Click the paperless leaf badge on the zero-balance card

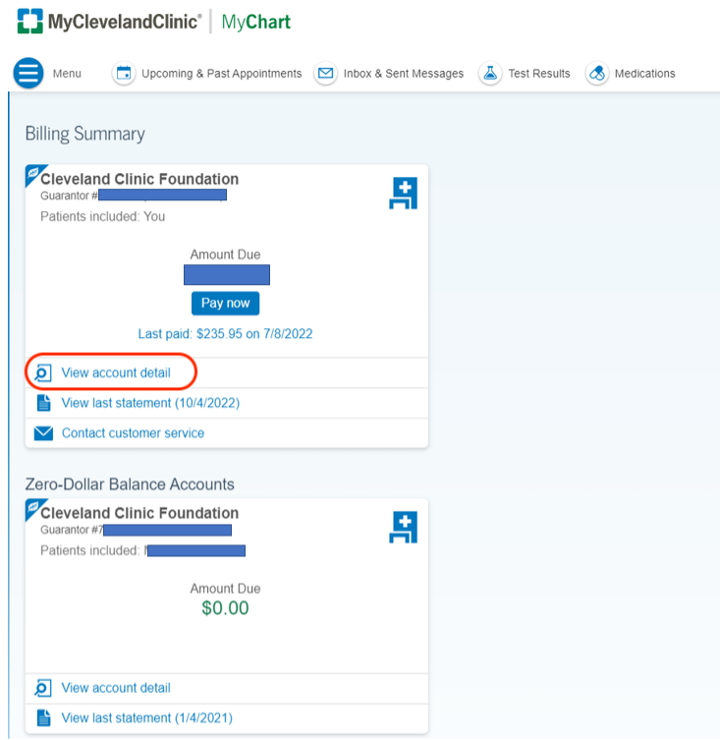point(34,508)
